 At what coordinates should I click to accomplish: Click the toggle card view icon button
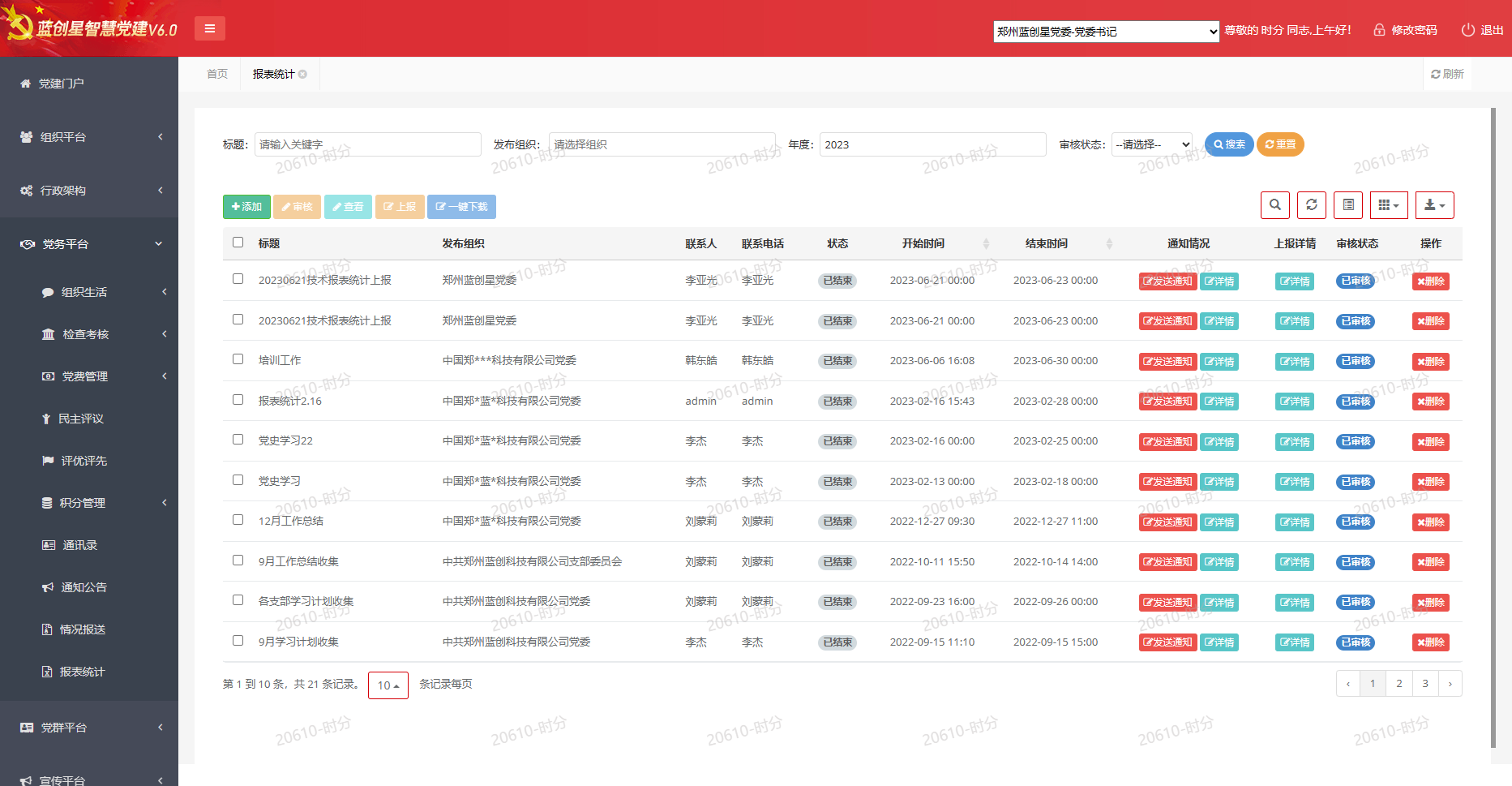(x=1348, y=205)
